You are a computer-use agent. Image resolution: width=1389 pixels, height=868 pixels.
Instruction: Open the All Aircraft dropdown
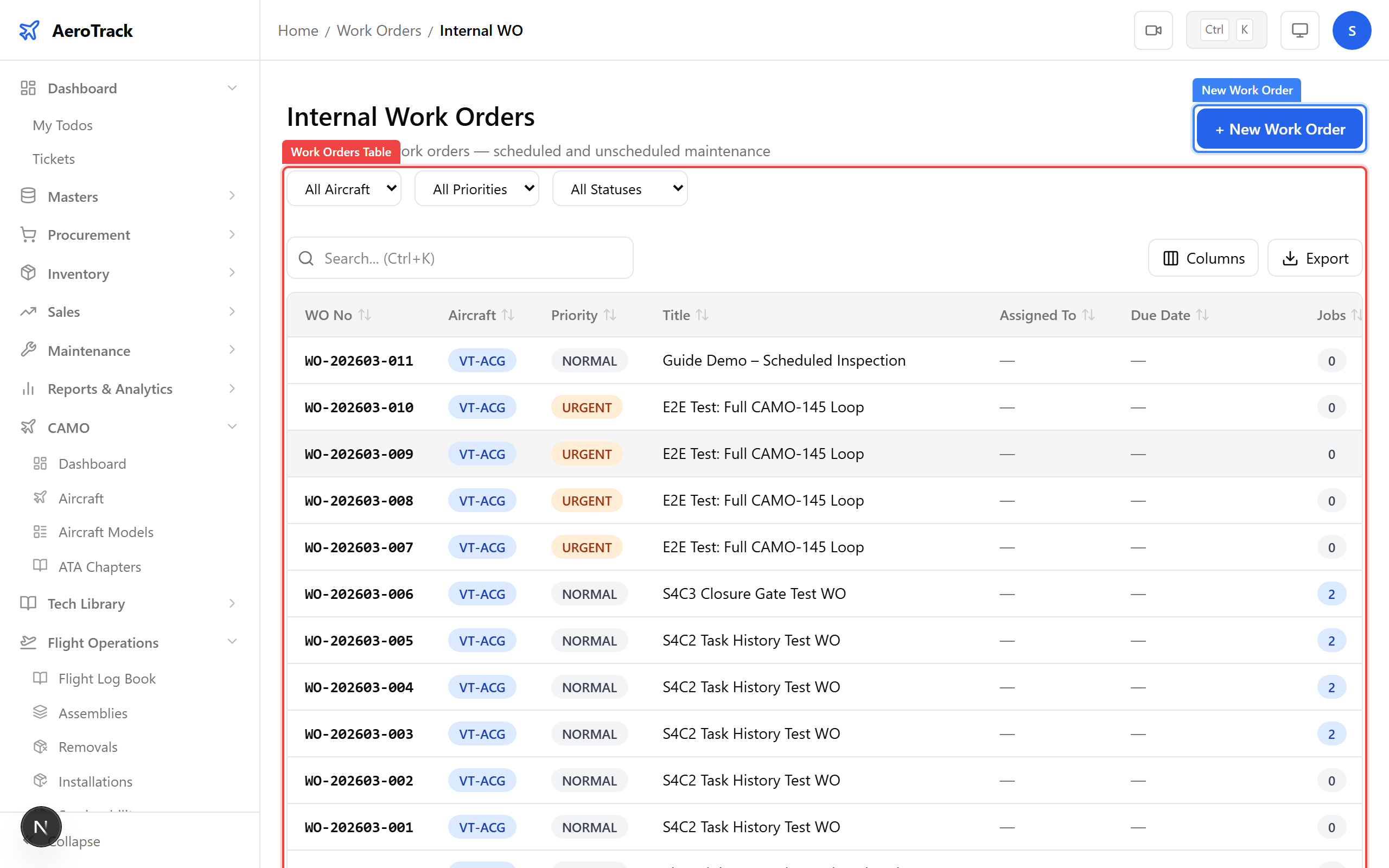click(343, 188)
